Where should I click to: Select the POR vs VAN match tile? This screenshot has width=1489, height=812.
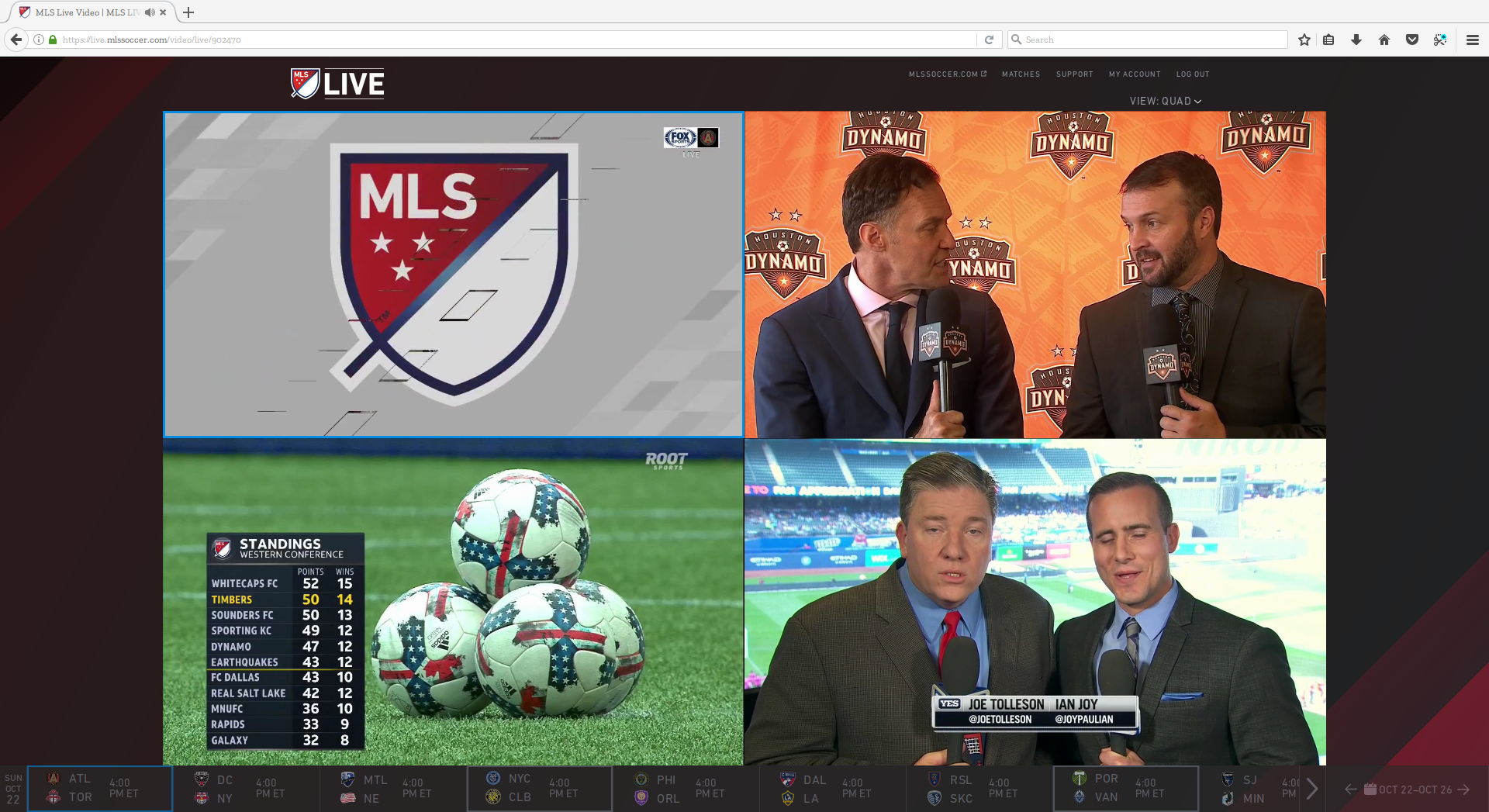point(1126,789)
